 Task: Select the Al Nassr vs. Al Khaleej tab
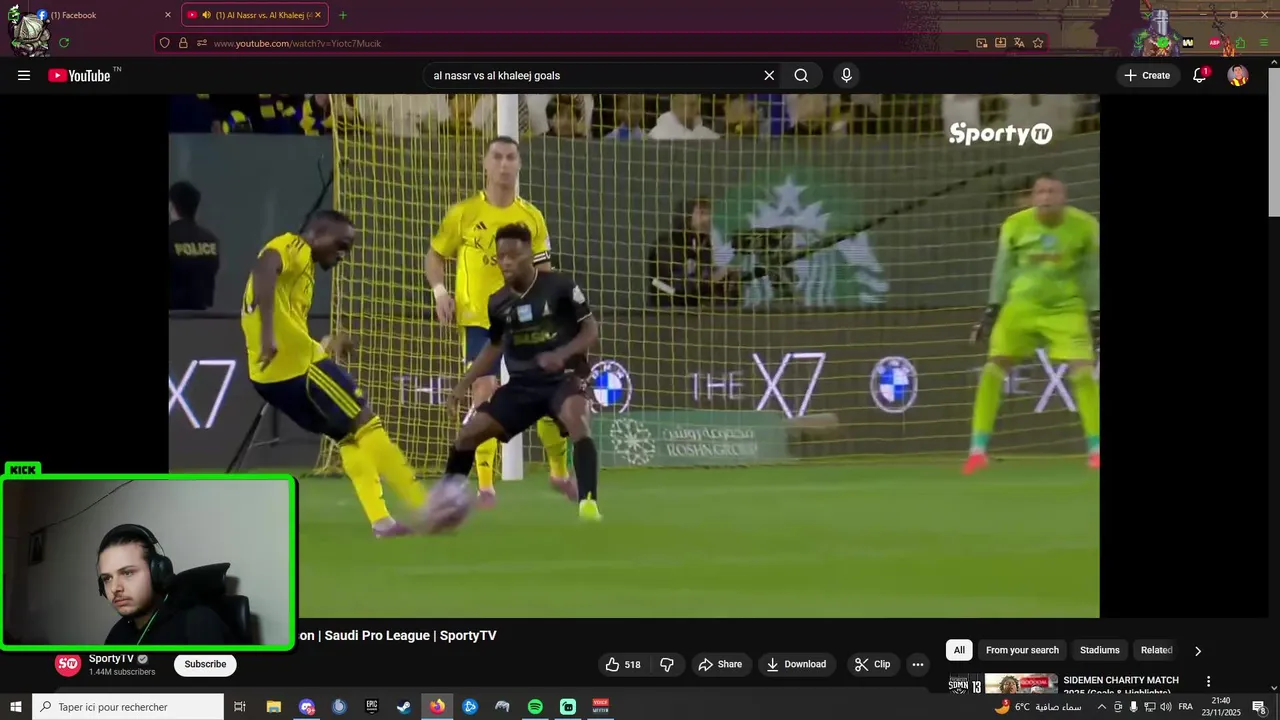pos(256,15)
